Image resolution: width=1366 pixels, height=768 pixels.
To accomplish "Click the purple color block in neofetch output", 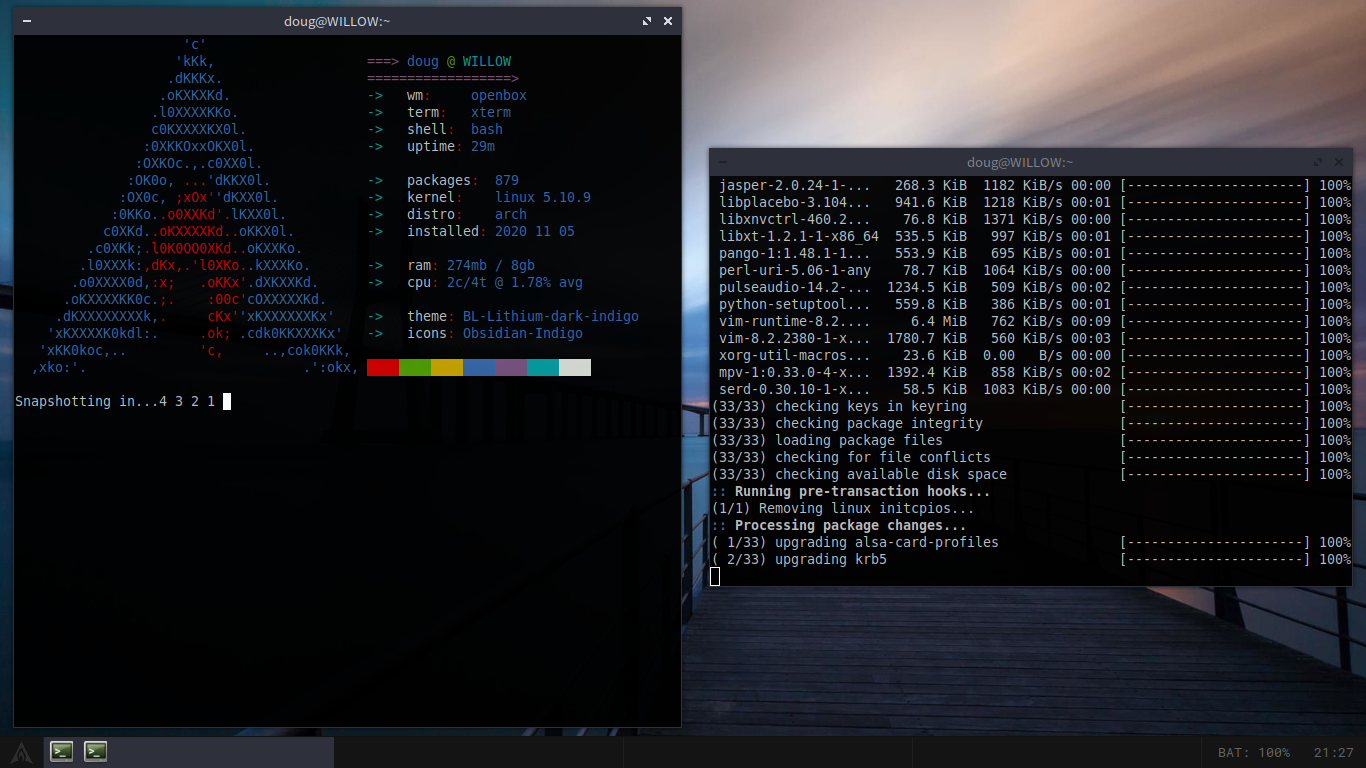I will point(511,368).
